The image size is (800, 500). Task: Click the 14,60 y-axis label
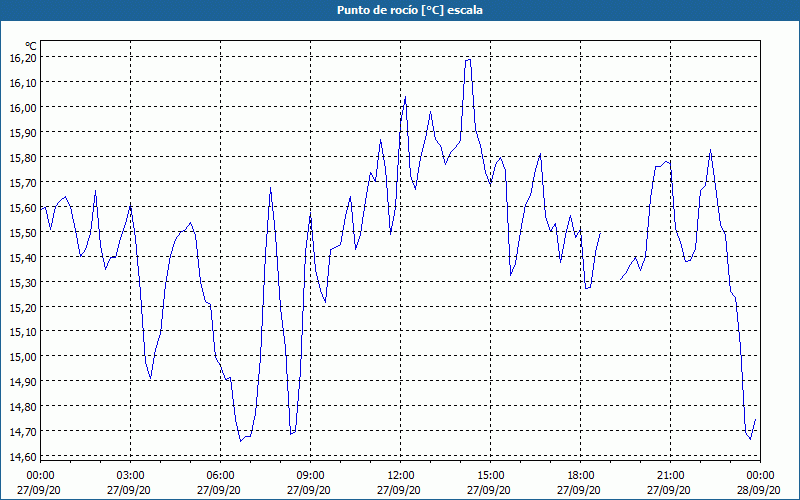click(23, 457)
